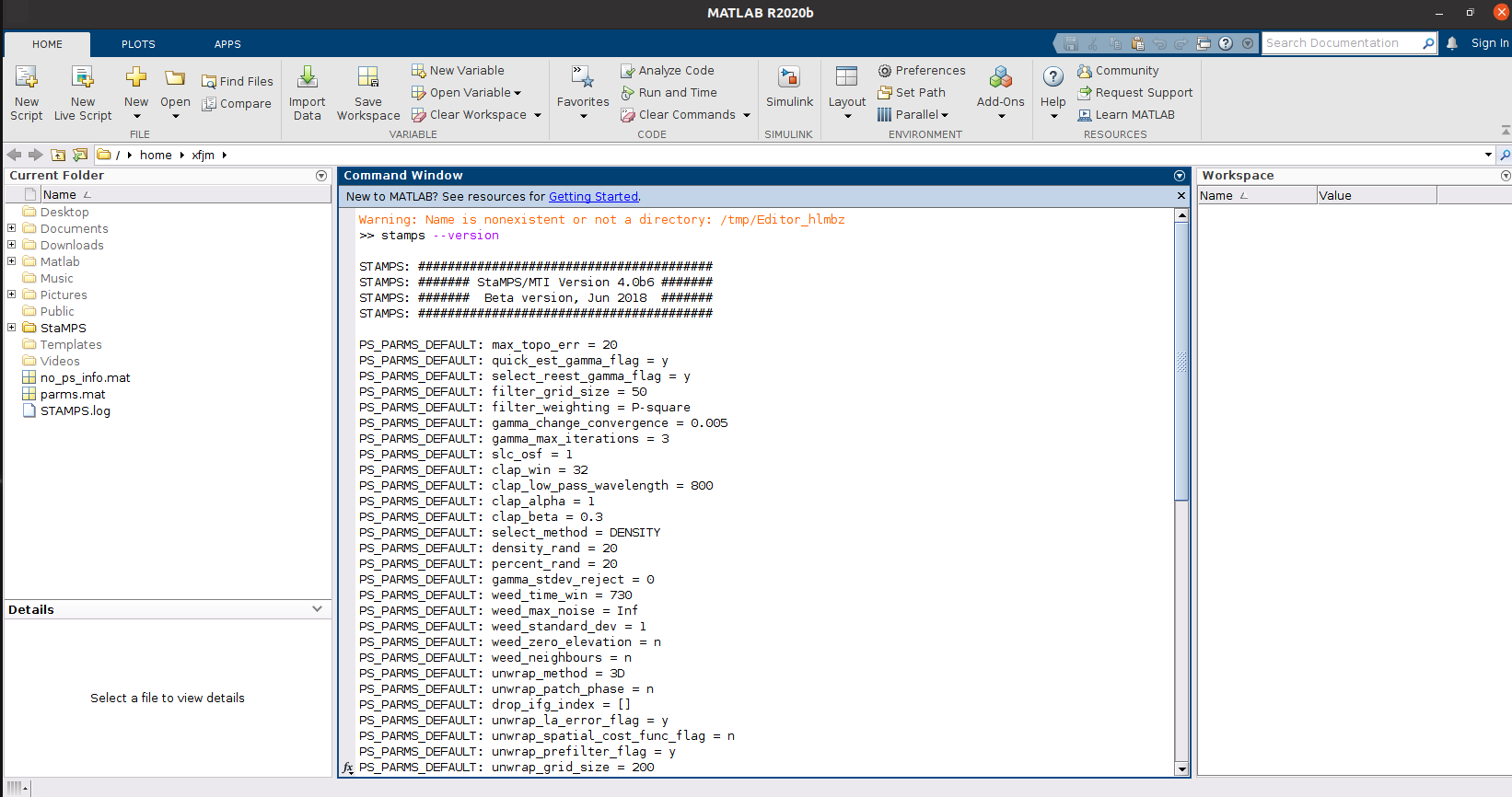Click Sign In

tap(1490, 43)
